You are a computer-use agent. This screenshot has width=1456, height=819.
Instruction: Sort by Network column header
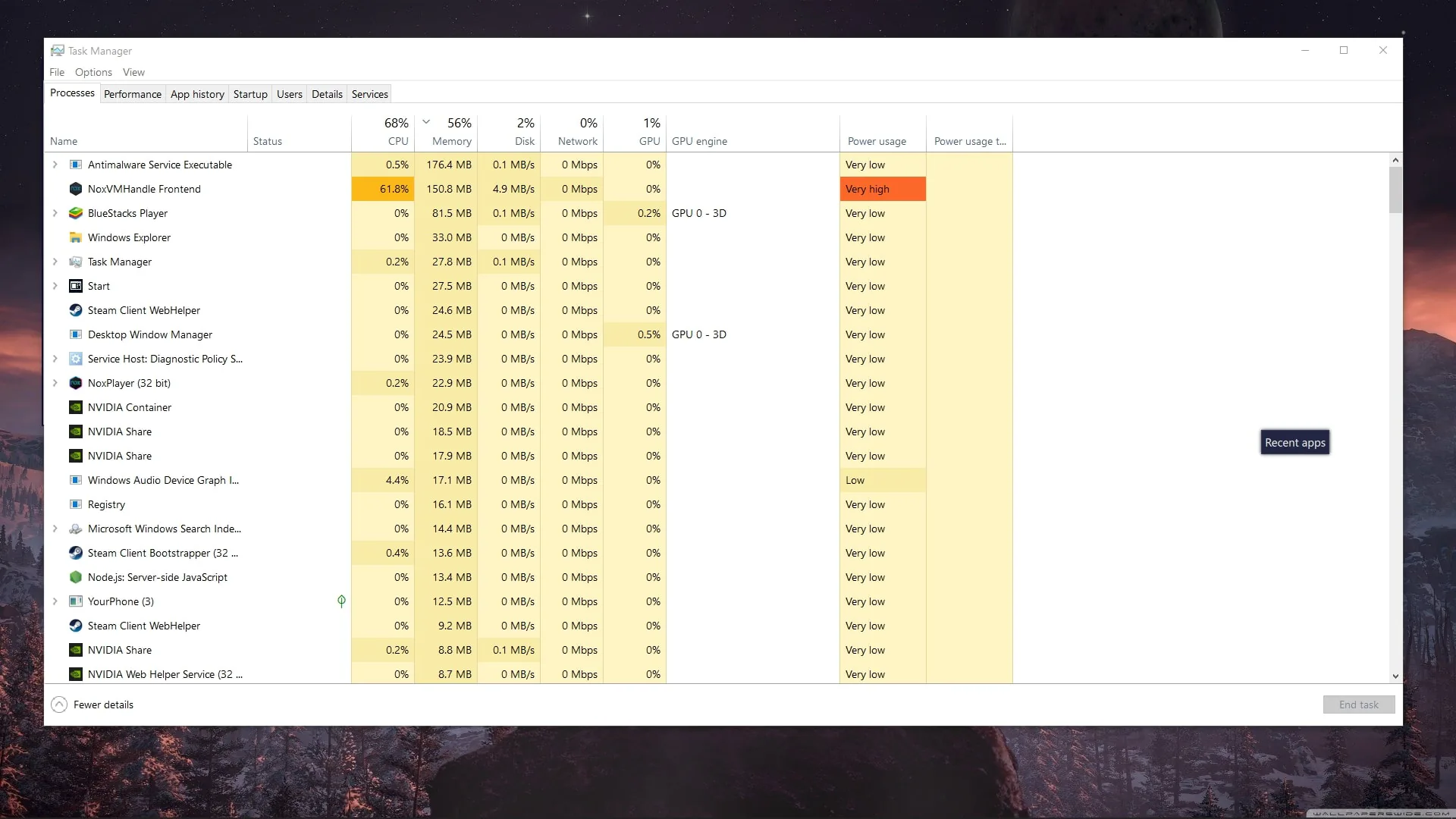tap(572, 132)
